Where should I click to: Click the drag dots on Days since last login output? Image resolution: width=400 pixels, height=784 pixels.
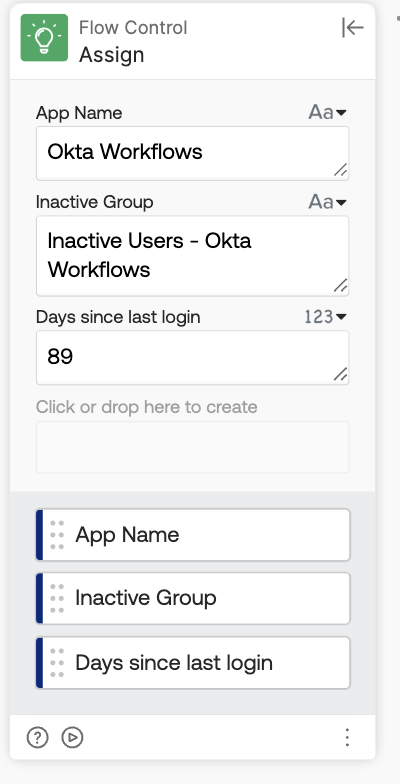pyautogui.click(x=57, y=663)
